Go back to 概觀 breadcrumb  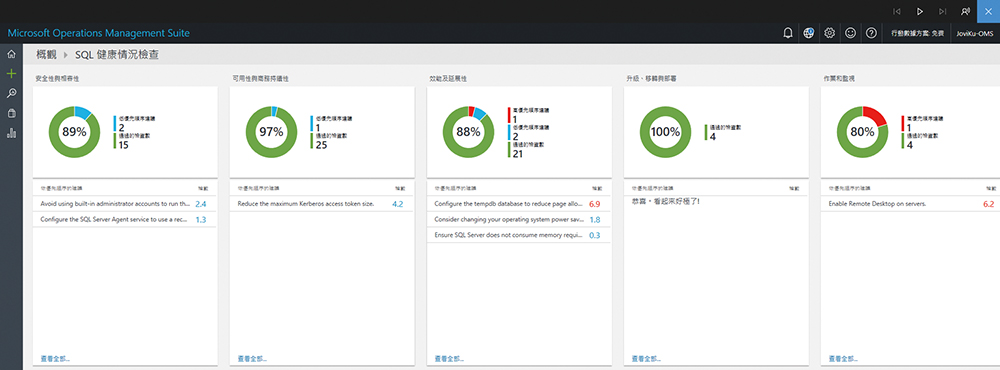(47, 55)
